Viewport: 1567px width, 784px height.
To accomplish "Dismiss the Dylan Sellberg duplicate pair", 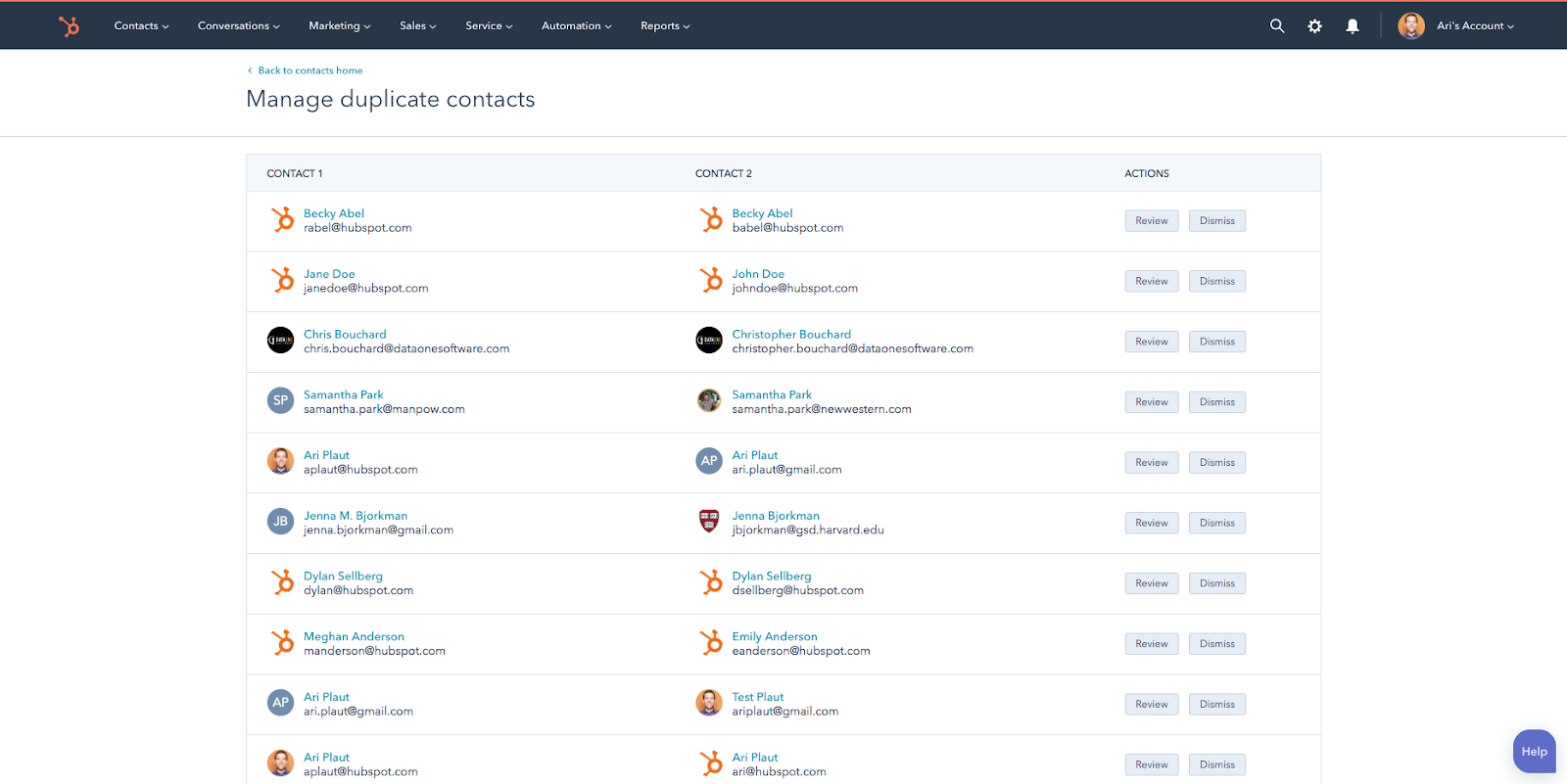I will (1217, 583).
